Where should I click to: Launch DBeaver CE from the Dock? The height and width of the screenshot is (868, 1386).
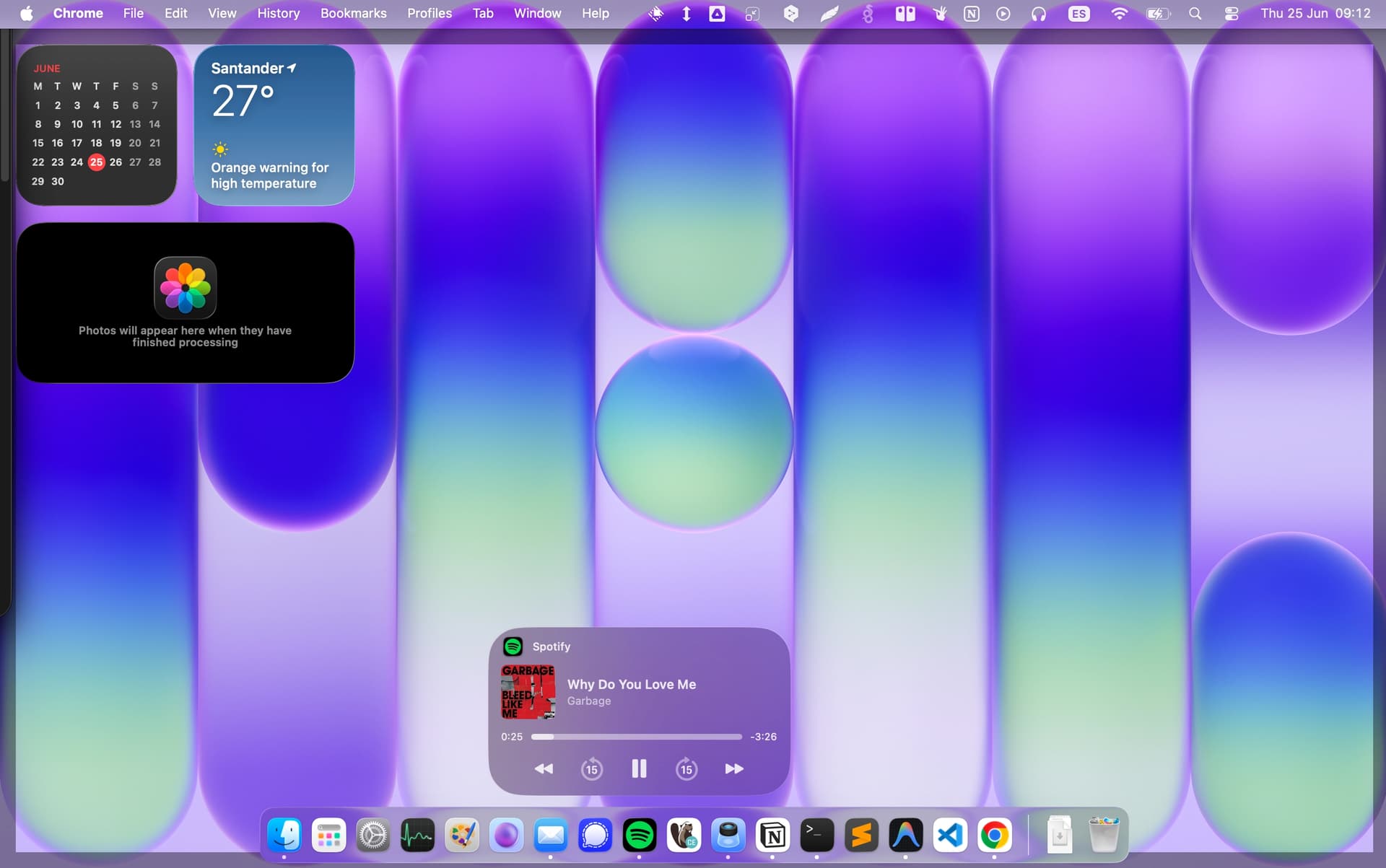684,836
